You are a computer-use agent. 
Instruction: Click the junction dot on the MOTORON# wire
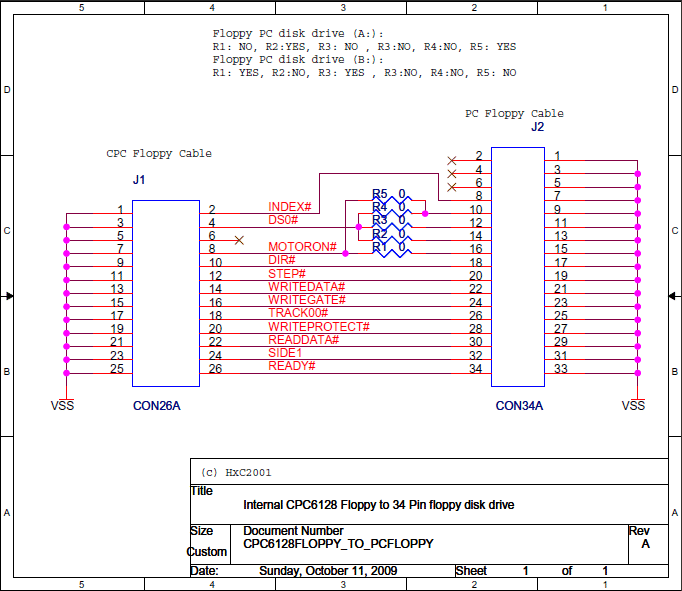(345, 253)
